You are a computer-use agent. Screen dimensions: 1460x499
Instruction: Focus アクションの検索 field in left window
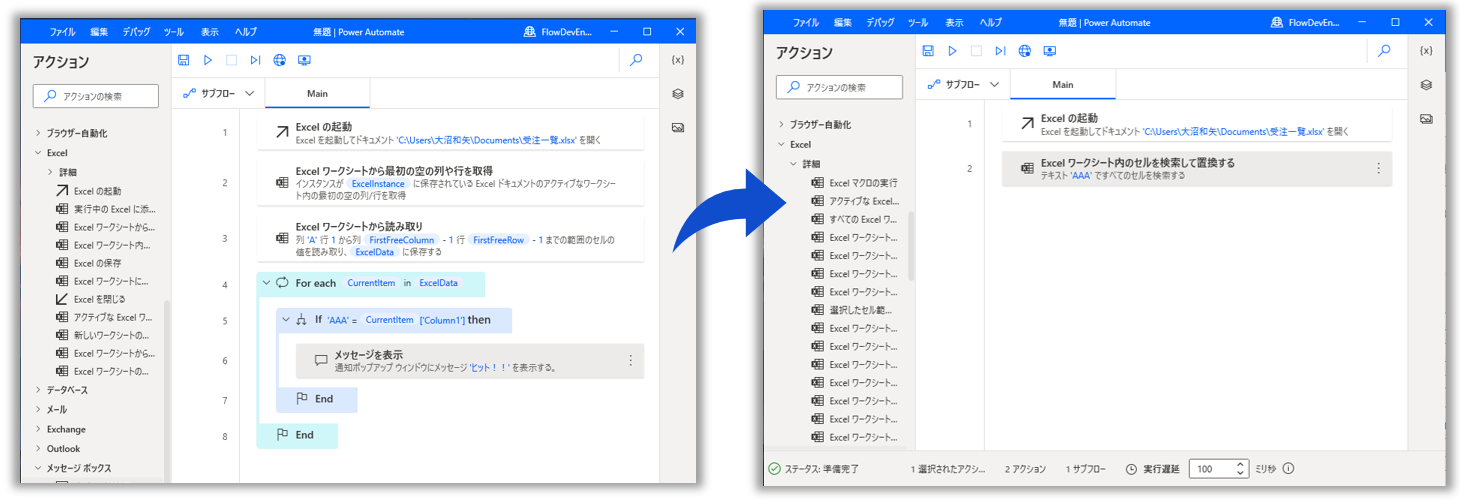coord(96,96)
